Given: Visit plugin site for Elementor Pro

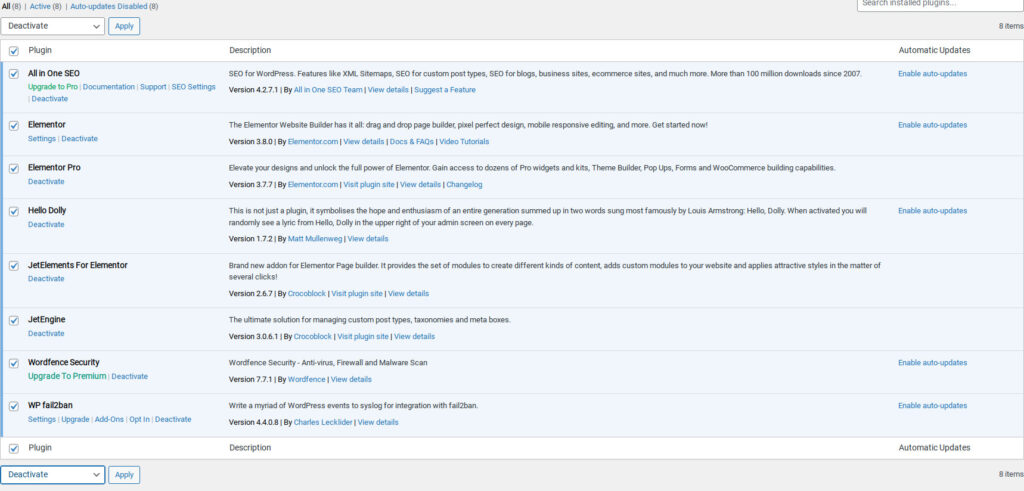Looking at the screenshot, I should 369,185.
